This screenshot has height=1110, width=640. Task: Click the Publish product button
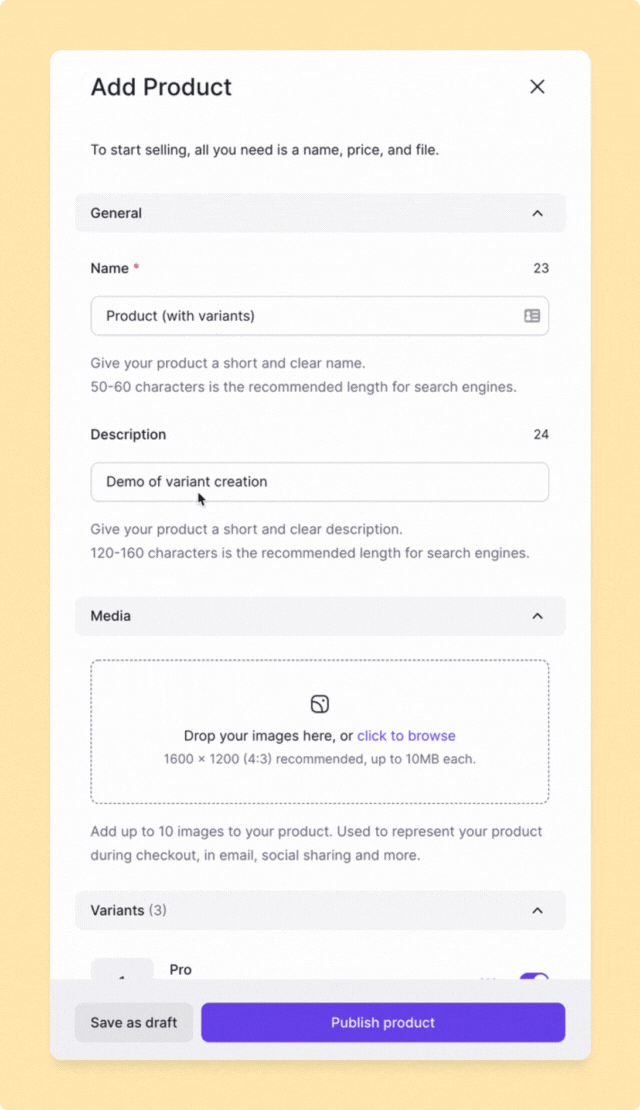383,1023
